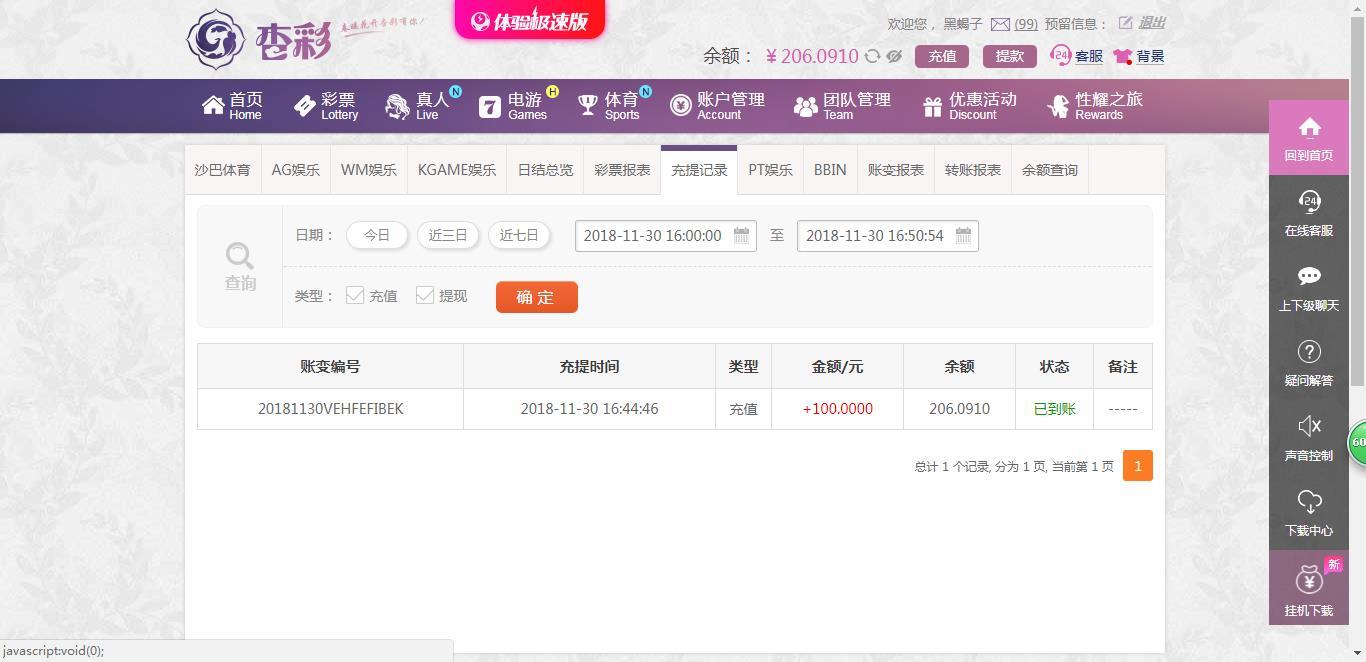1366x662 pixels.
Task: Select 近七日 date filter
Action: [519, 235]
